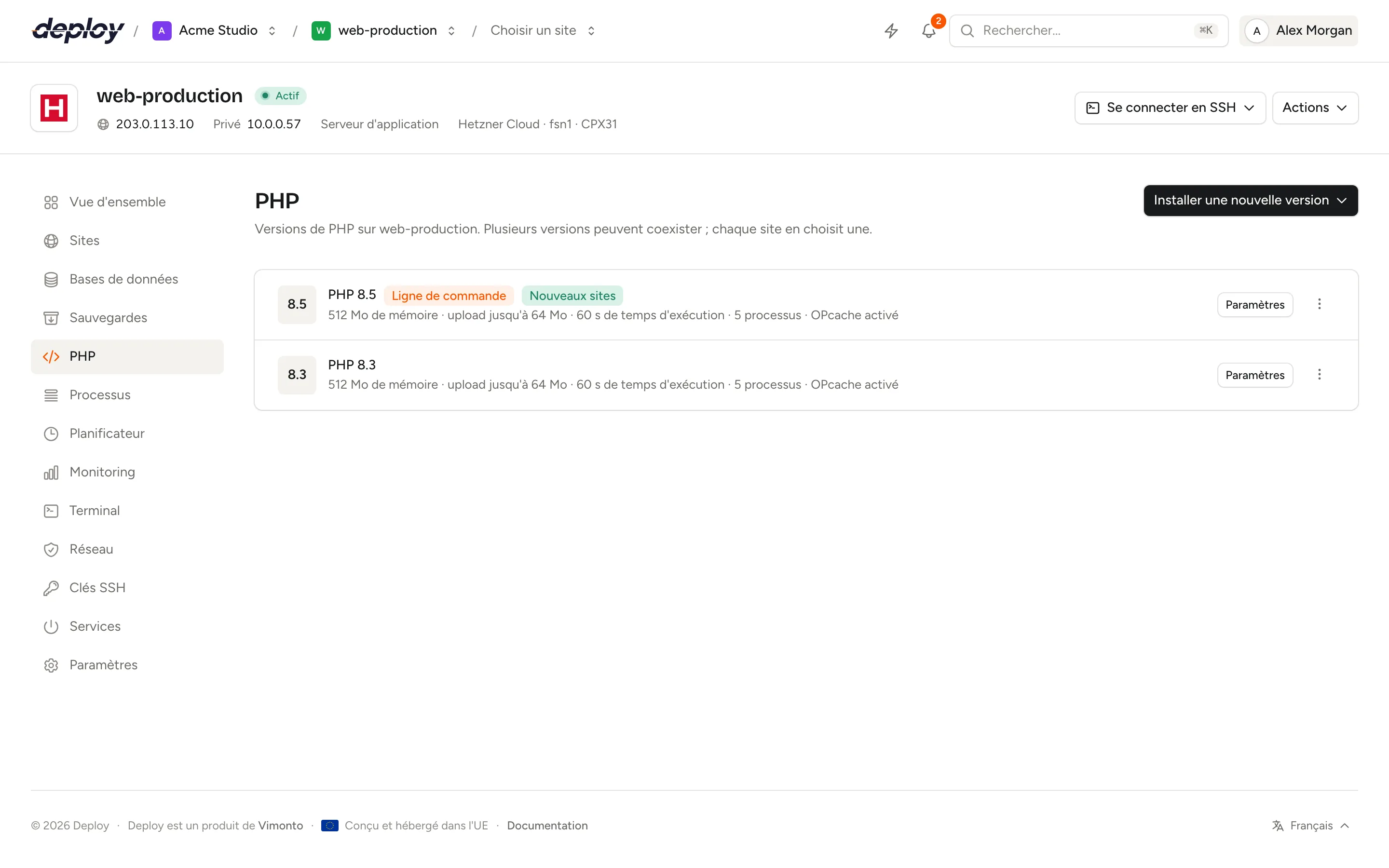
Task: Click the Rechercher search field
Action: [x=1088, y=30]
